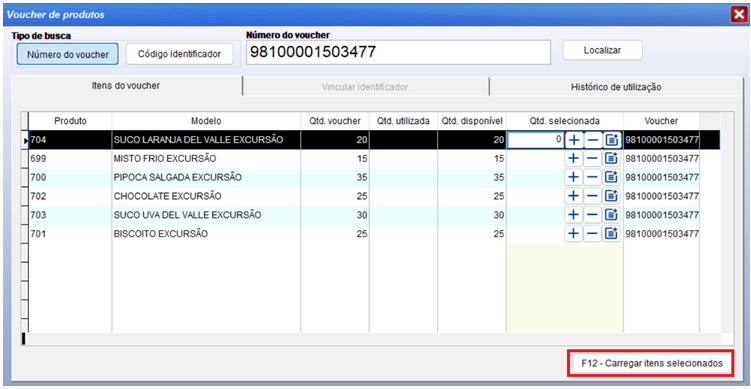The width and height of the screenshot is (751, 389).
Task: Click the Voucher column header
Action: coord(661,121)
